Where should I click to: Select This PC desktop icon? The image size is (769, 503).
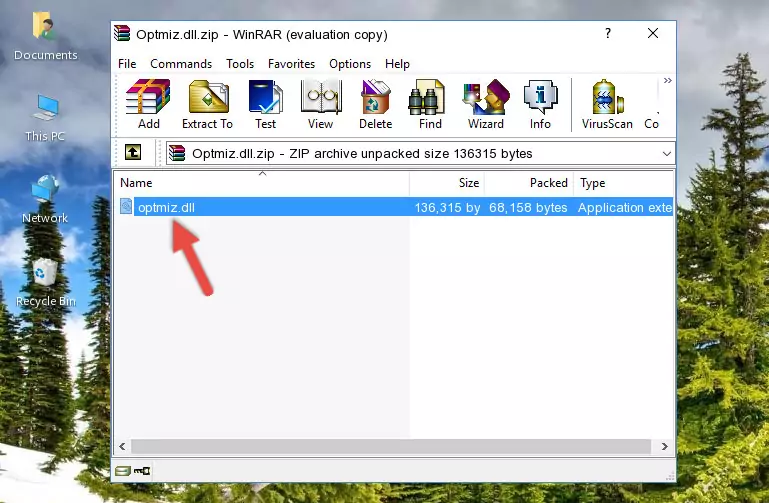[x=45, y=118]
